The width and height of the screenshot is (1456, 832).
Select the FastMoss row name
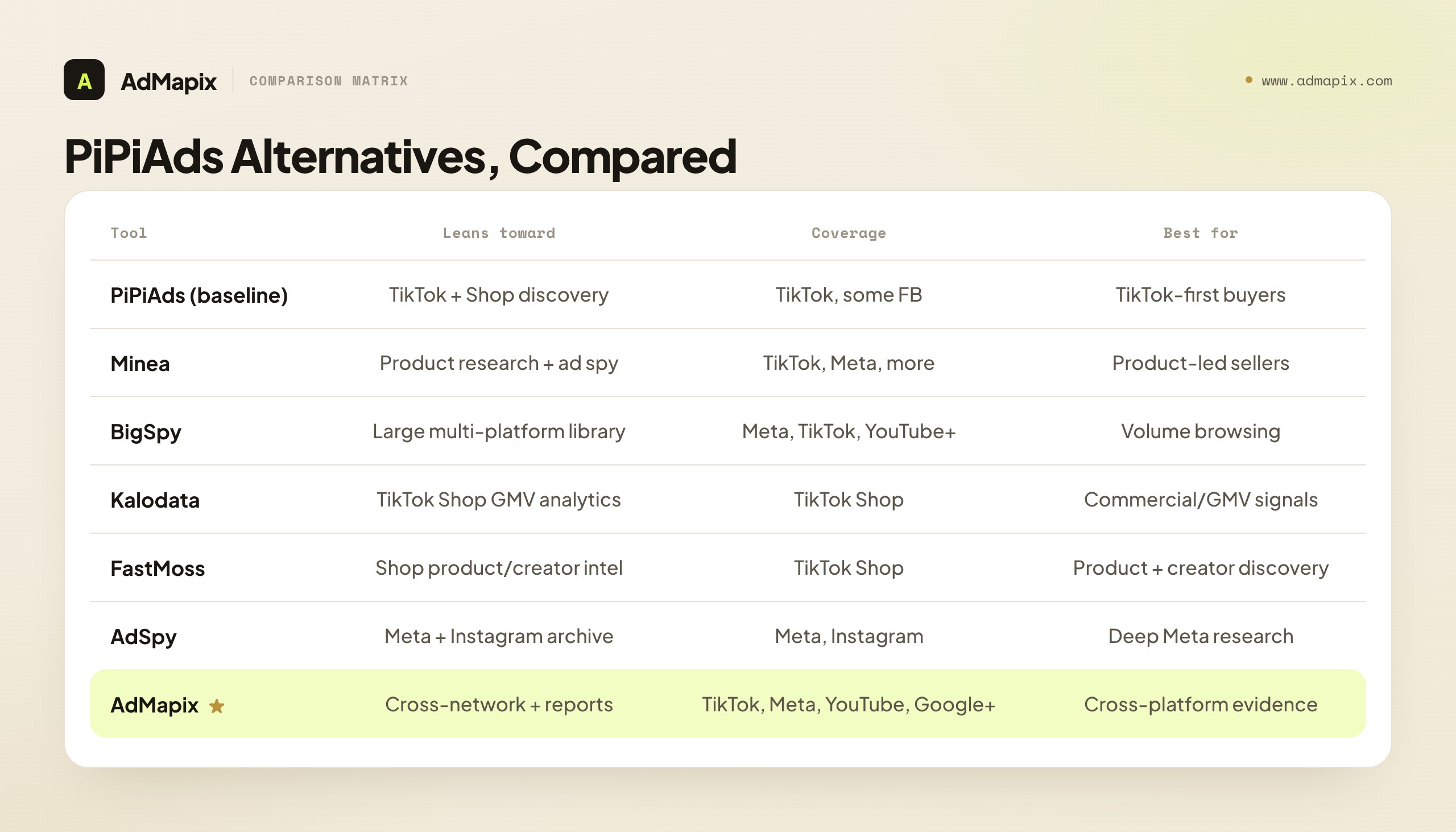point(158,569)
